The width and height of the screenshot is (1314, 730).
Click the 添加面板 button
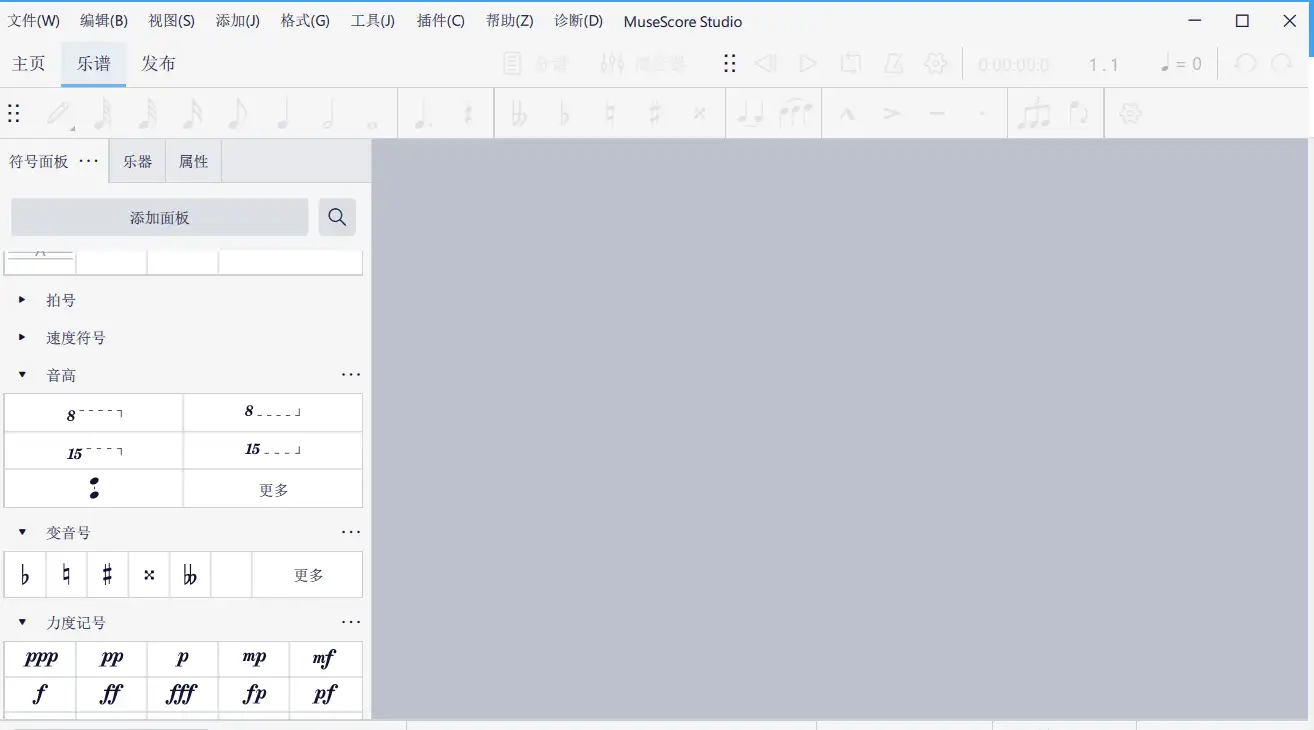coord(160,217)
